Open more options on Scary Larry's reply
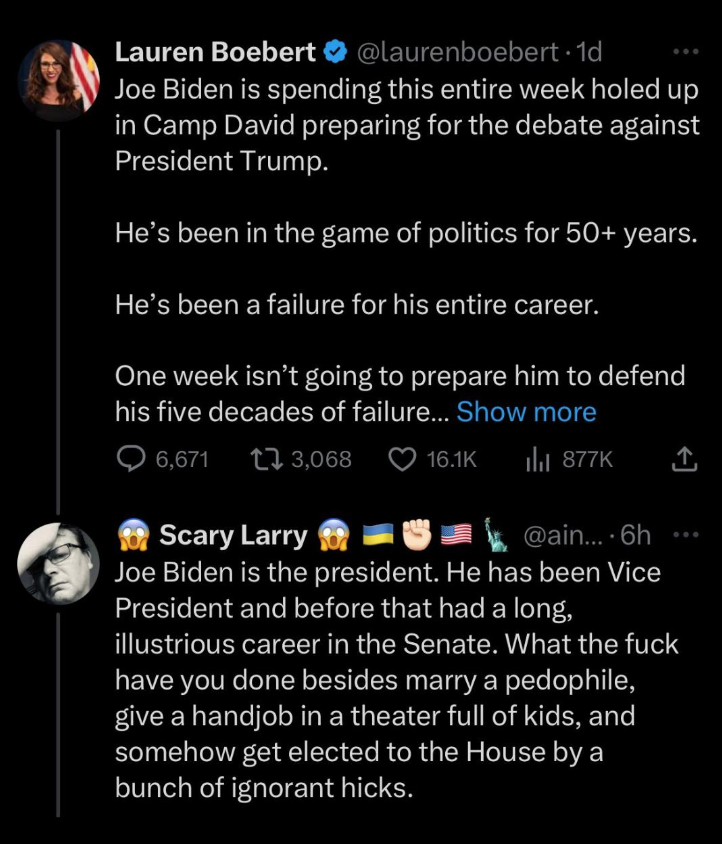Viewport: 722px width, 844px height. click(684, 535)
